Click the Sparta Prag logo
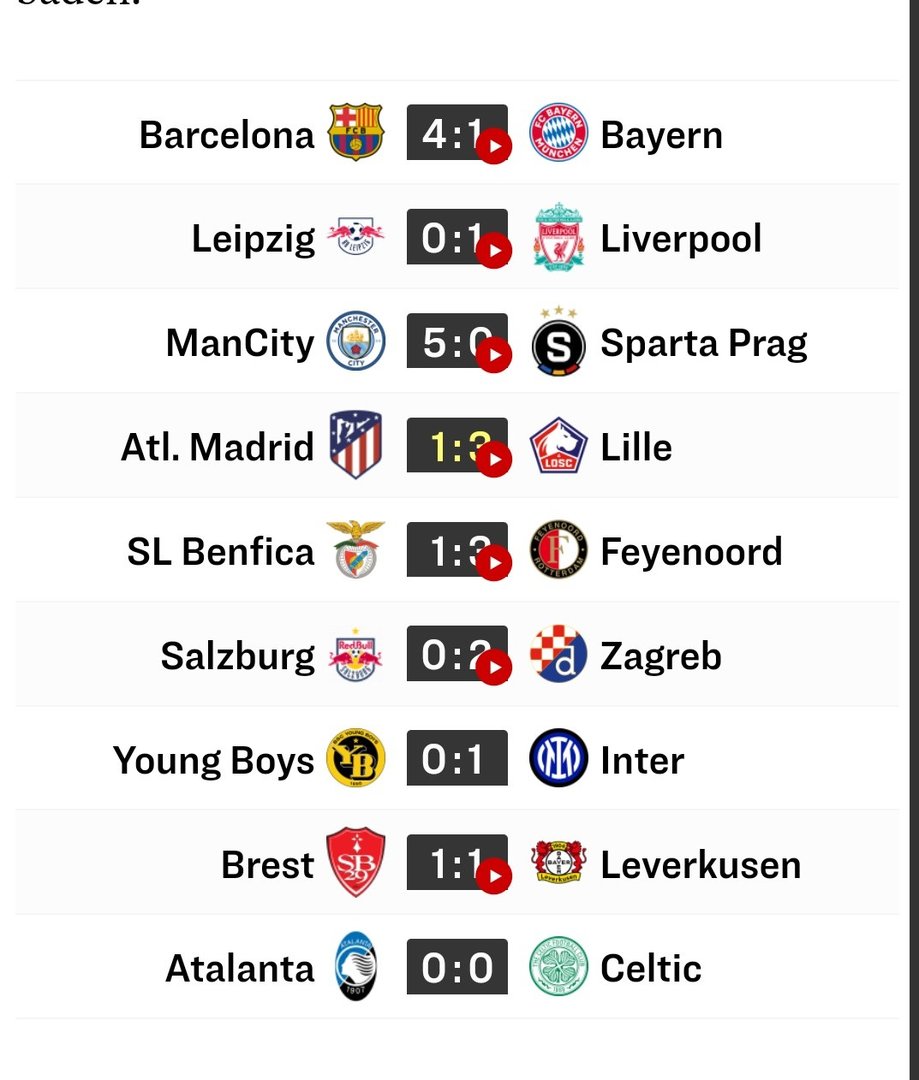Image resolution: width=919 pixels, height=1080 pixels. click(x=558, y=343)
